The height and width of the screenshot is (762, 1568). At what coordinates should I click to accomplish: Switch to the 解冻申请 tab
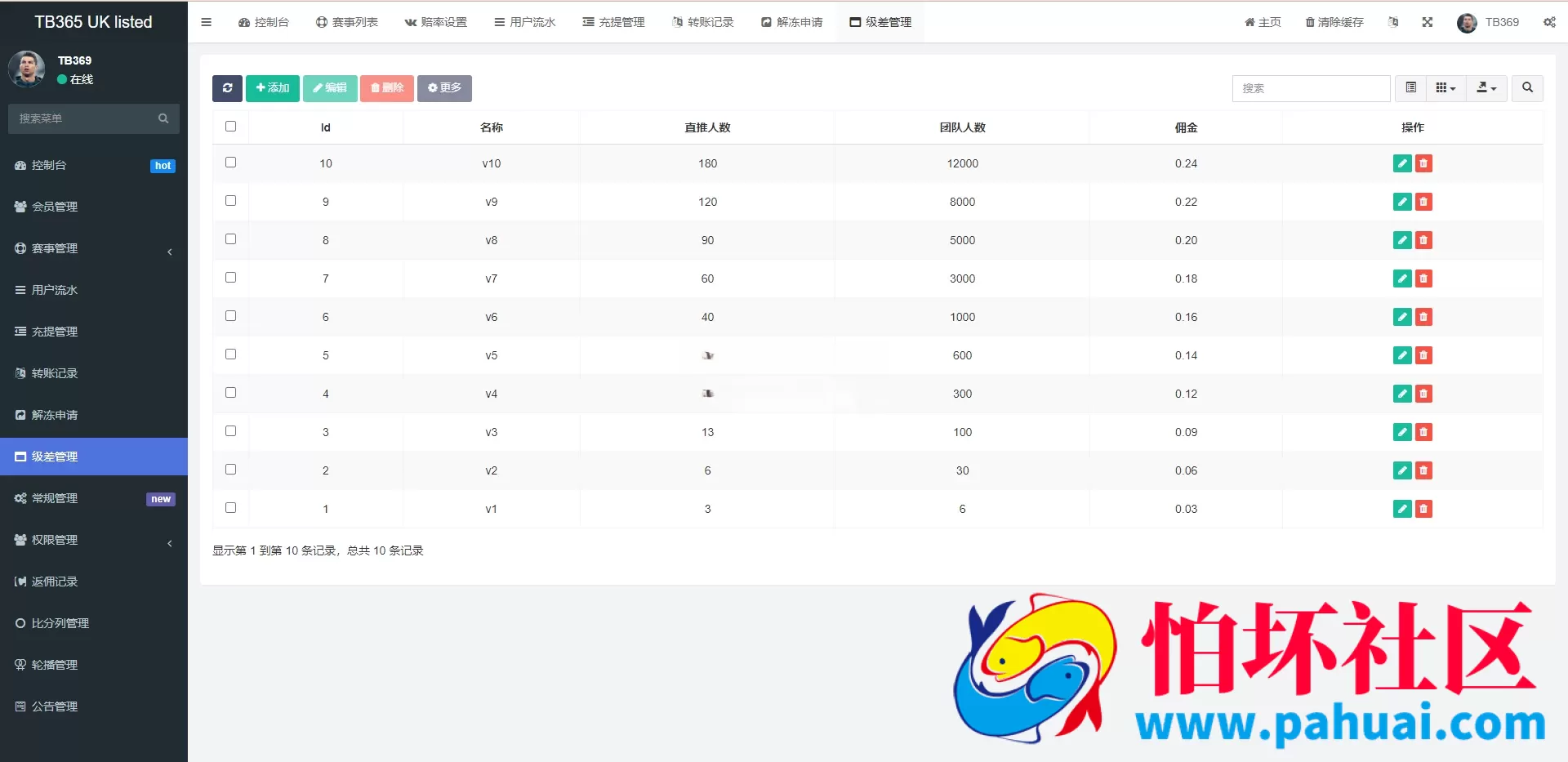click(792, 22)
